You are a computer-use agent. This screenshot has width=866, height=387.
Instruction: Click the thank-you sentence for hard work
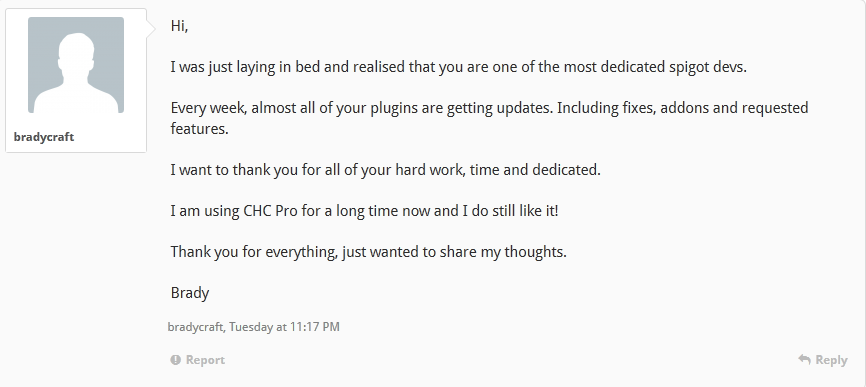pyautogui.click(x=386, y=170)
